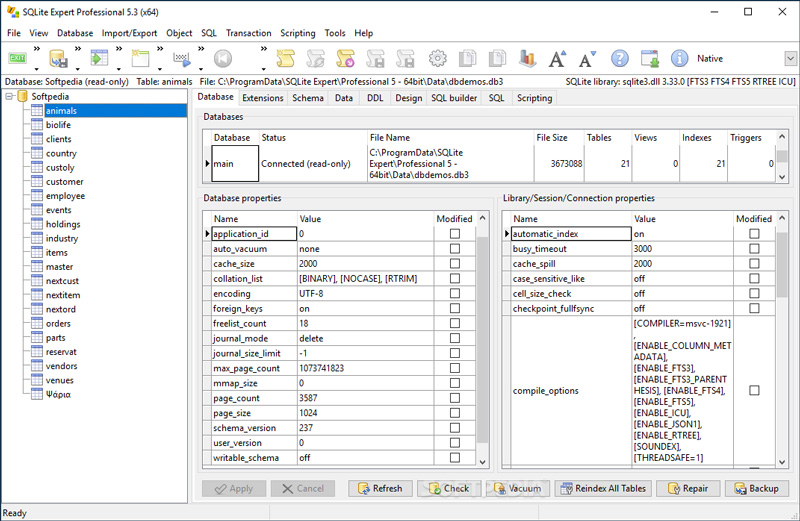Click the table icon beside biolife
This screenshot has height=521, width=800.
[37, 125]
